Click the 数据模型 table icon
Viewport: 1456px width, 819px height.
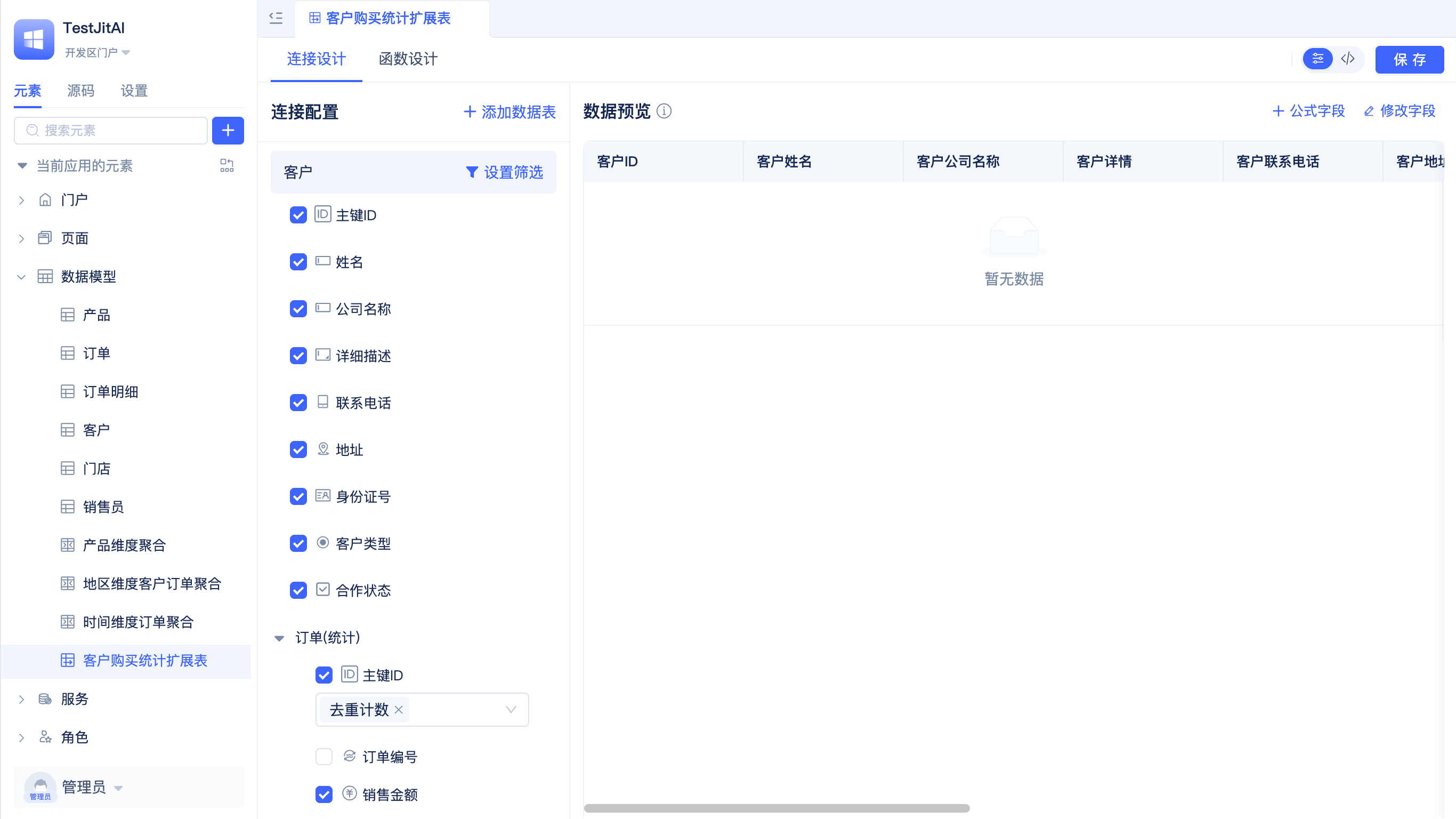[x=45, y=277]
